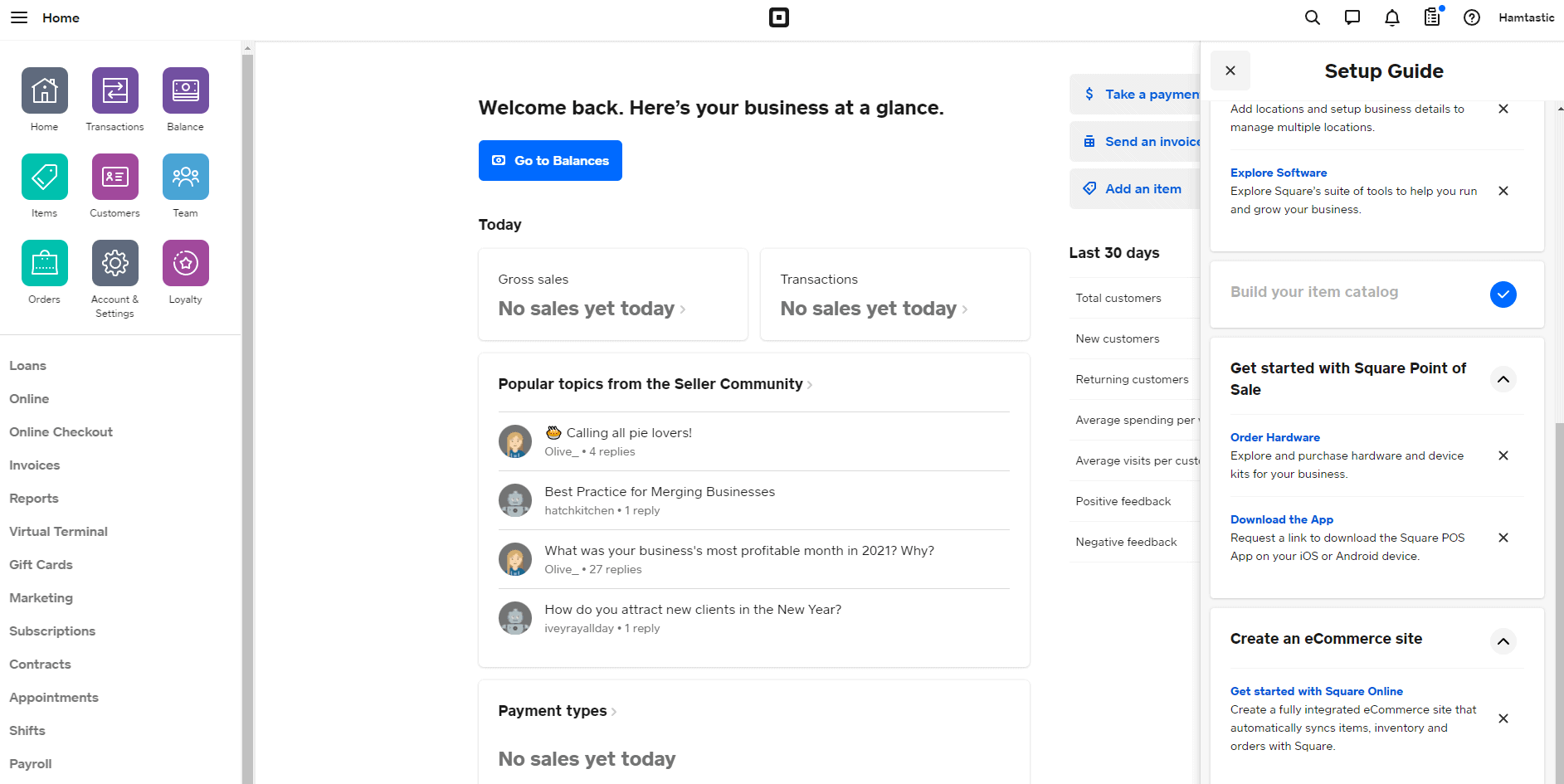
Task: Collapse the Get started with Square Point of Sale section
Action: click(x=1503, y=379)
